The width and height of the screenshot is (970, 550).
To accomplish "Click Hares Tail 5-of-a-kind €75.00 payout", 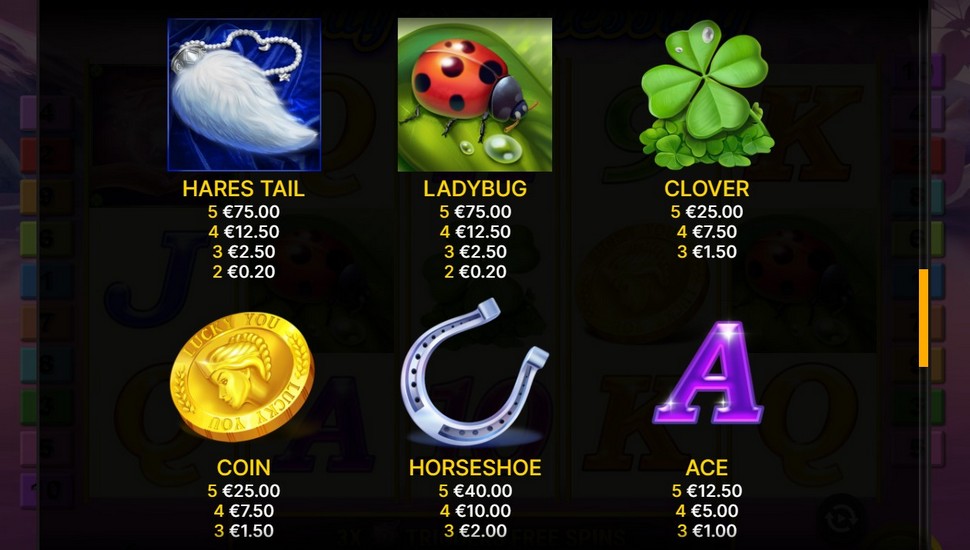I will coord(244,212).
